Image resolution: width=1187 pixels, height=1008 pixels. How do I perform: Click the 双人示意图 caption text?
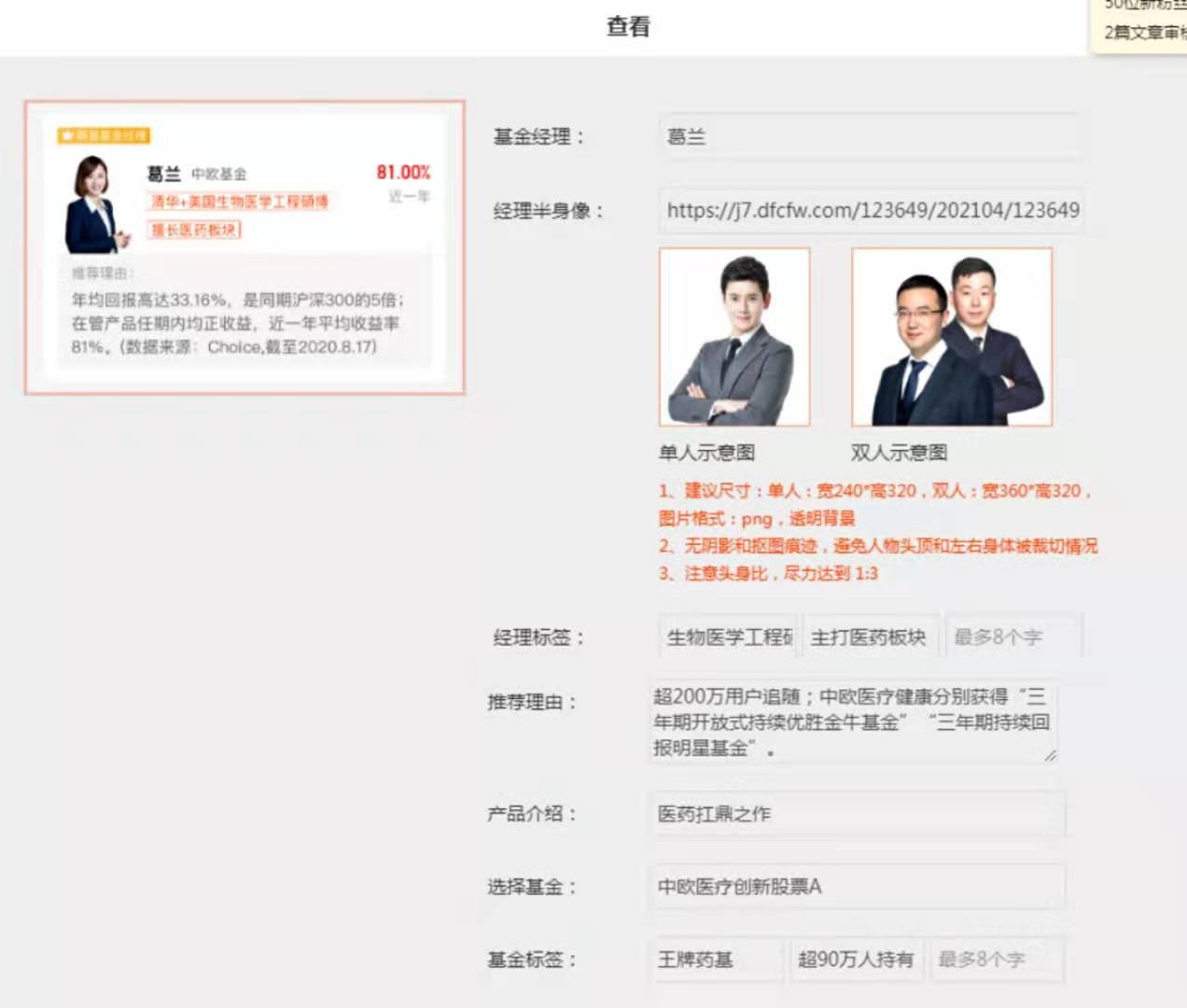tap(899, 453)
